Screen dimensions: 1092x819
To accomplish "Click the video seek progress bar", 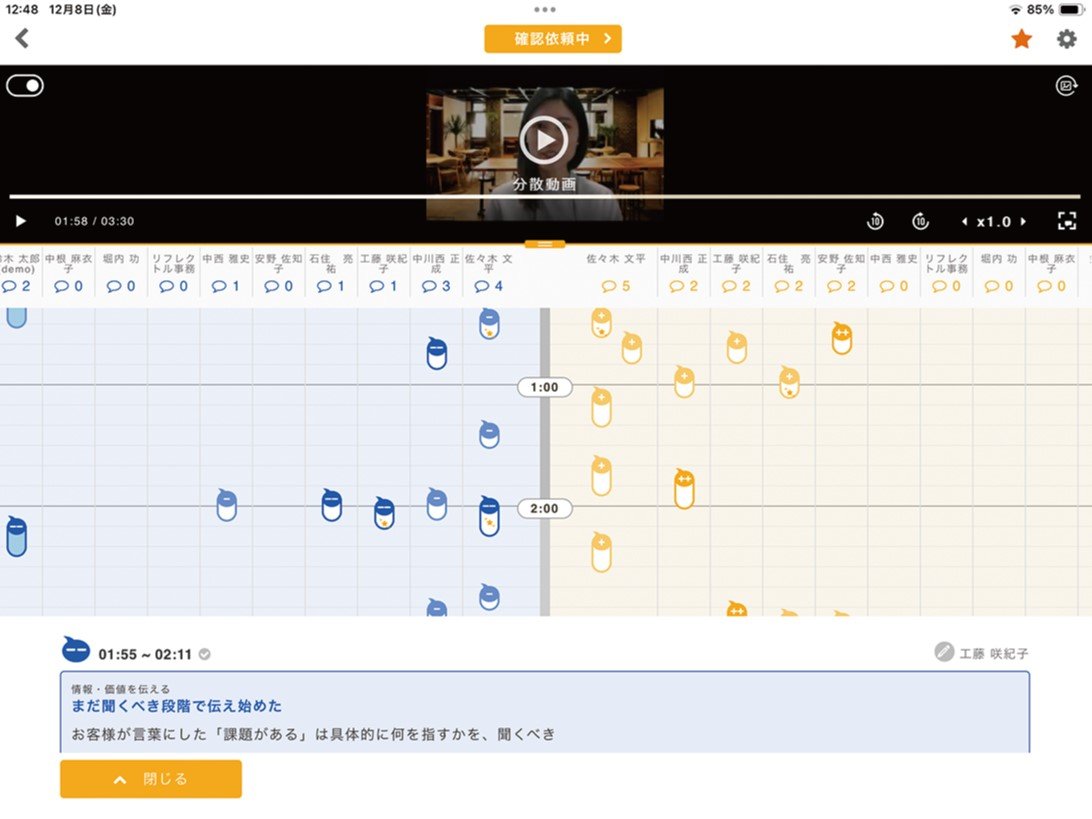I will coord(545,197).
